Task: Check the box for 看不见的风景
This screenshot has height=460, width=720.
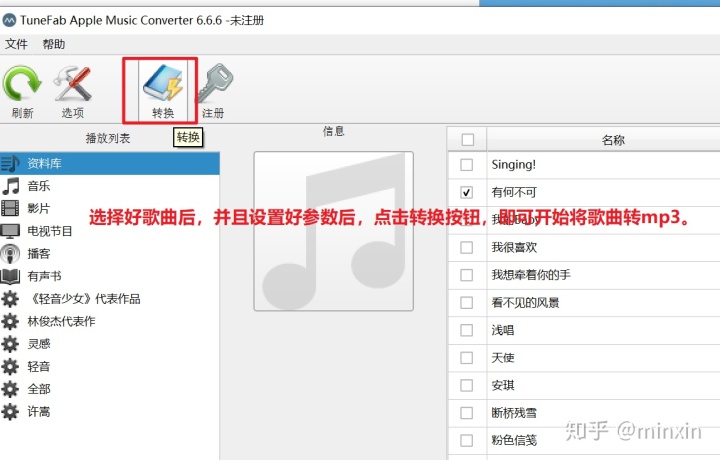Action: 467,303
